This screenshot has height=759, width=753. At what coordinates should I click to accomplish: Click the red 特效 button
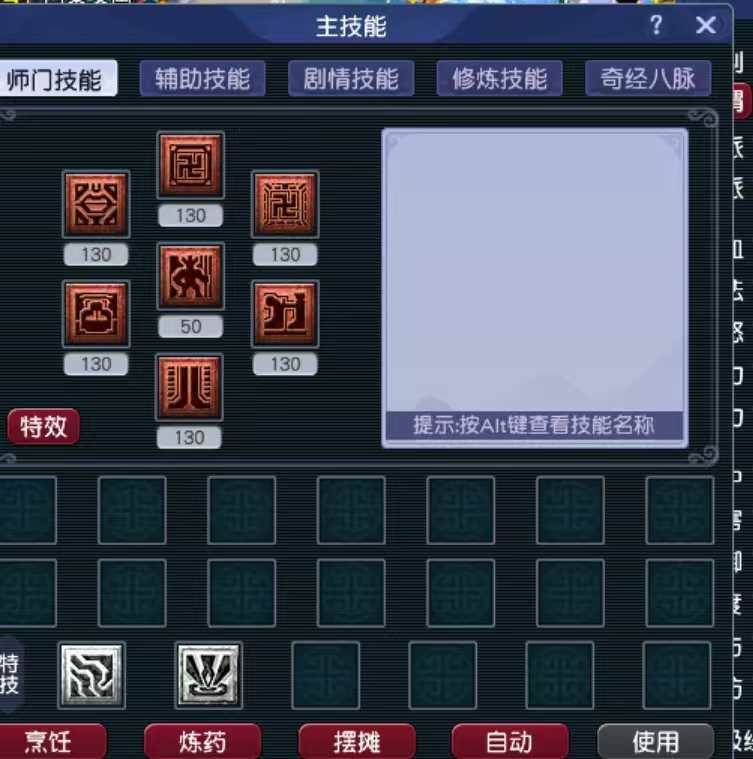click(x=43, y=426)
